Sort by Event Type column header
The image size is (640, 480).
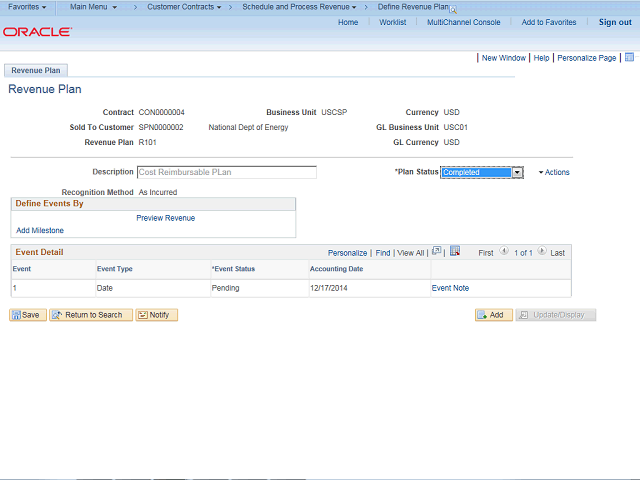coord(115,269)
